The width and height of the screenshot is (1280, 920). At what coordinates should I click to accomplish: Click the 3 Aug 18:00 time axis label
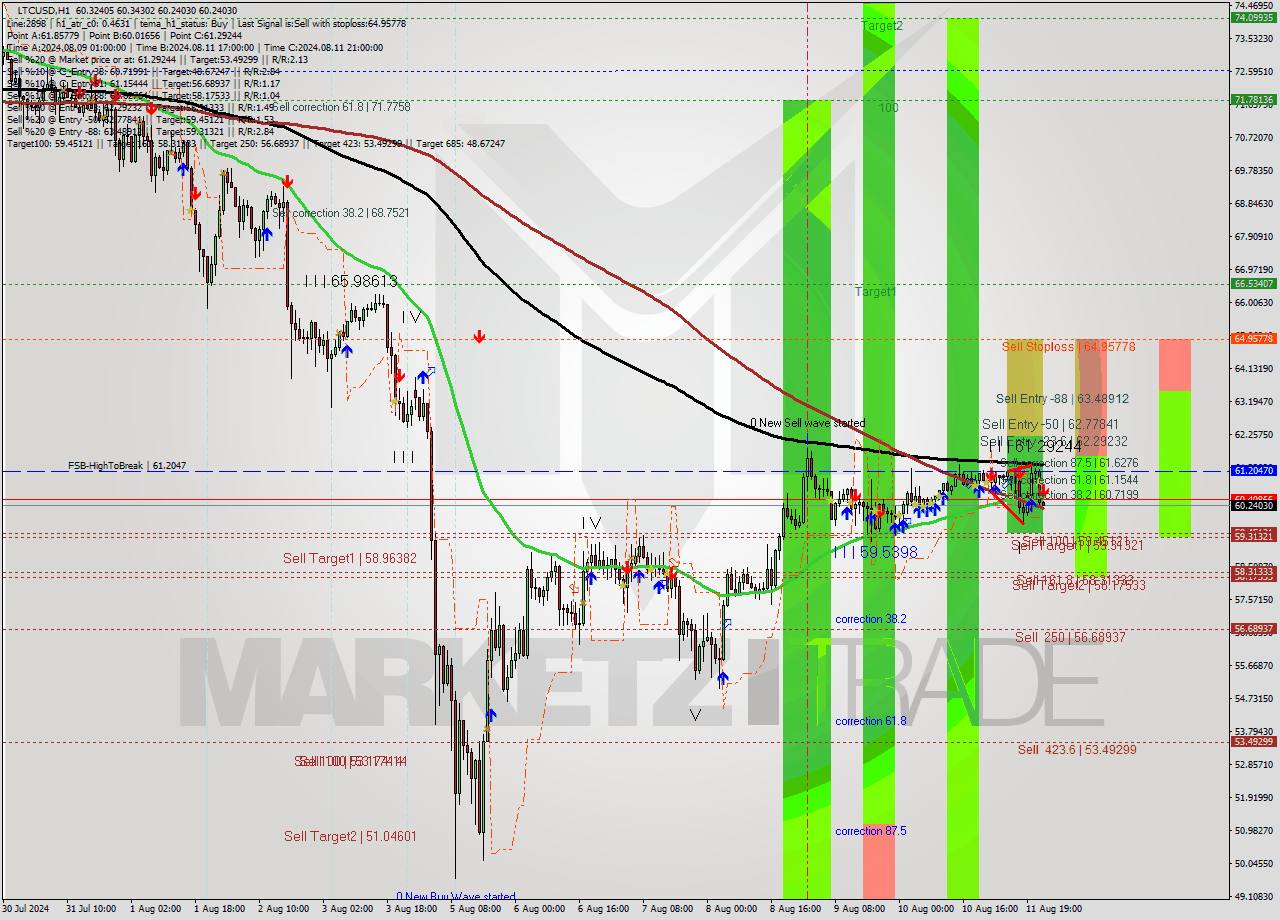click(413, 909)
